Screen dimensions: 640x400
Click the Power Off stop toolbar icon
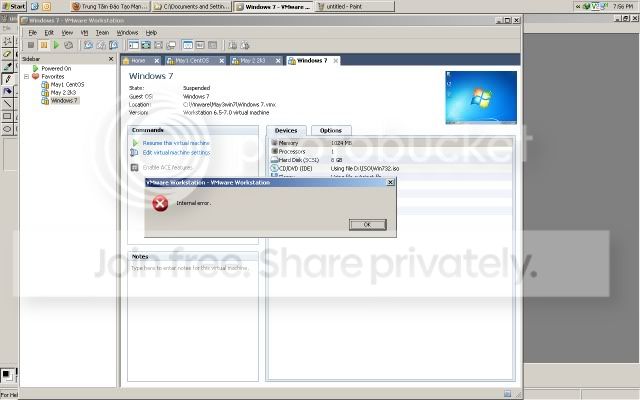pyautogui.click(x=31, y=45)
